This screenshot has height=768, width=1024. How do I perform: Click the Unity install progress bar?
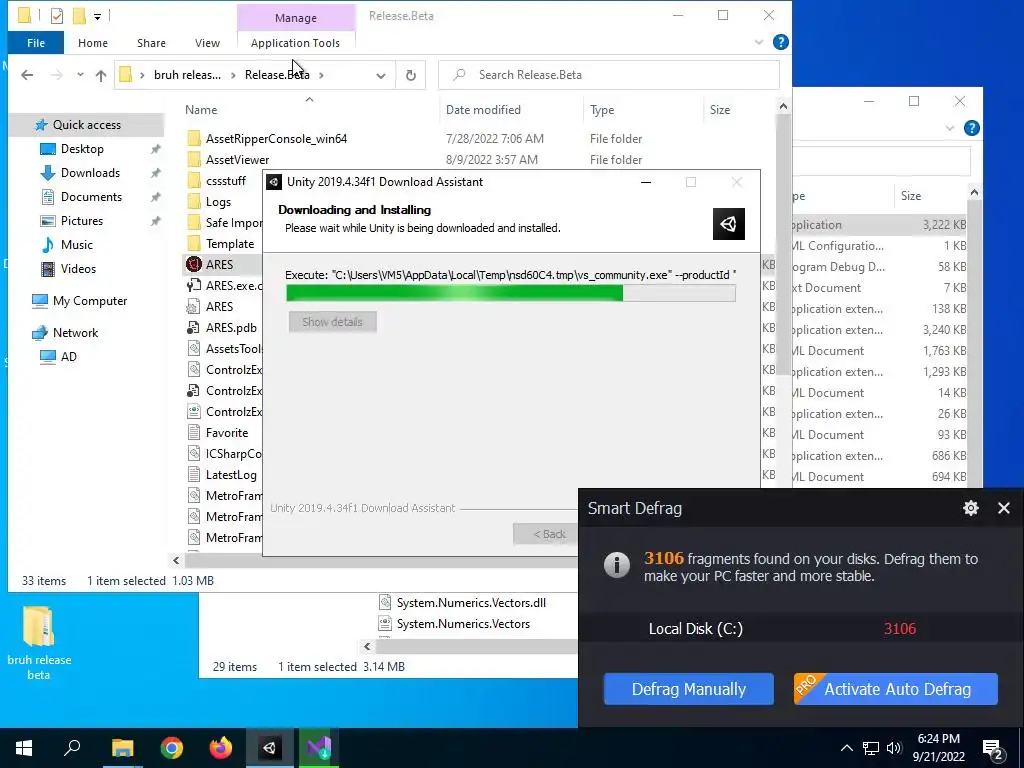pyautogui.click(x=511, y=293)
